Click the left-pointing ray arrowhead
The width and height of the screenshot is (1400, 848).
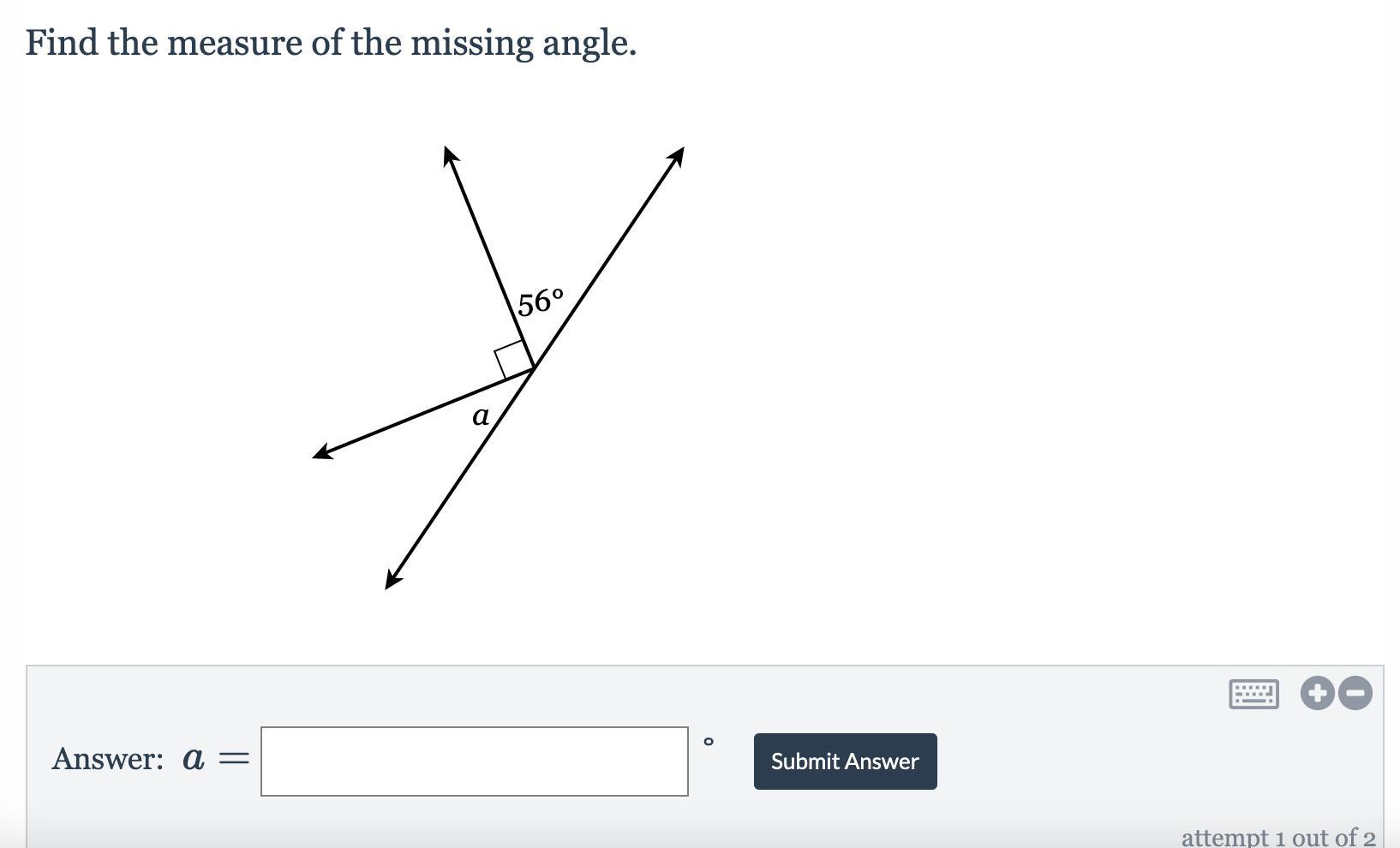click(x=323, y=451)
